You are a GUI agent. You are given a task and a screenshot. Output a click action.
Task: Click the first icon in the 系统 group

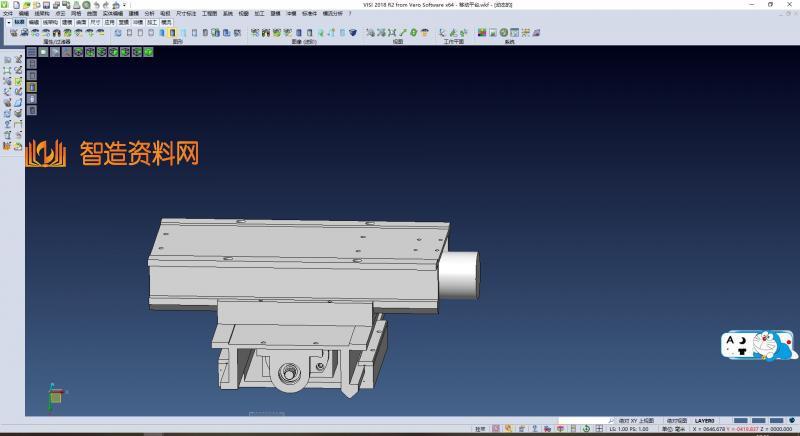pyautogui.click(x=482, y=33)
